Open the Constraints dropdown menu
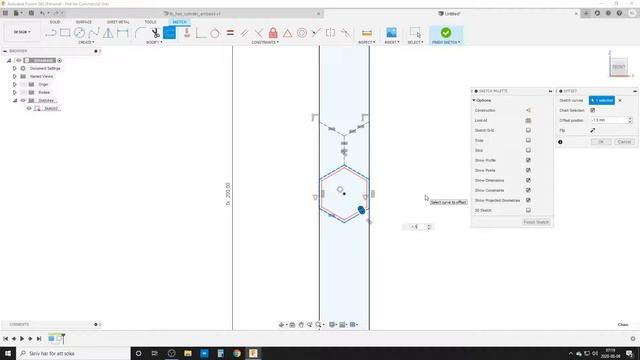Image resolution: width=640 pixels, height=360 pixels. tap(265, 42)
